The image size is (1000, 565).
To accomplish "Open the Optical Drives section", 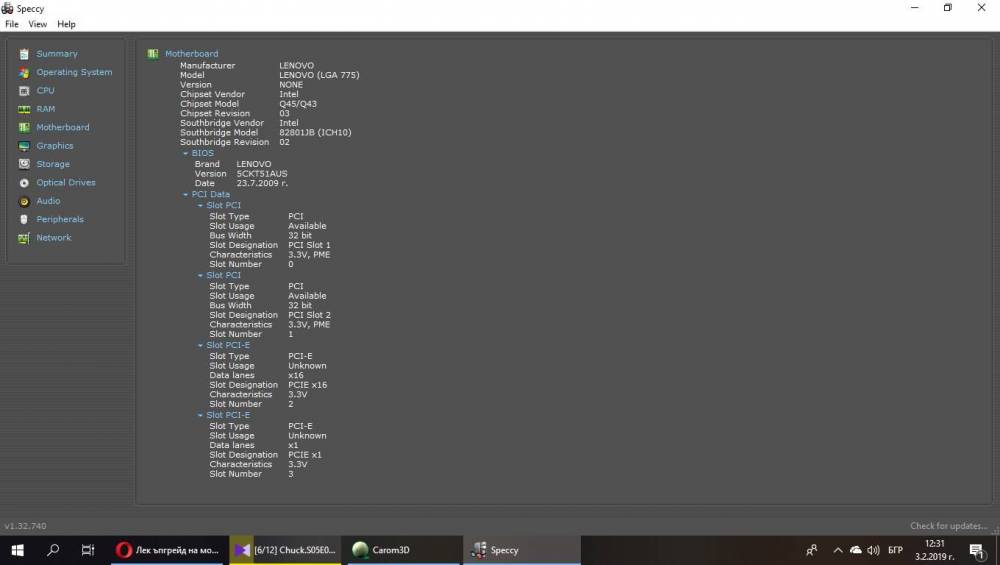I will 66,183.
